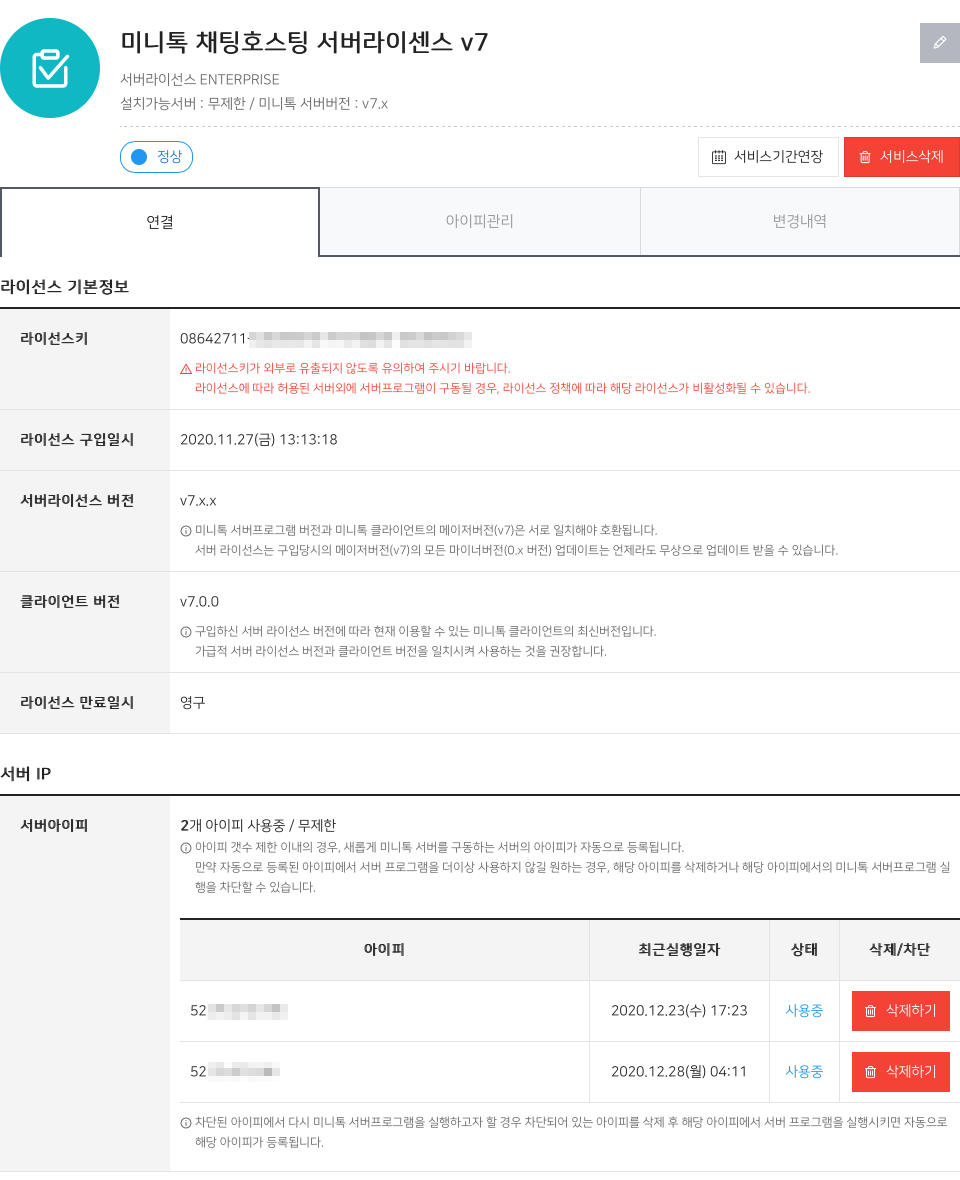Screen dimensions: 960x1180
Task: Click the 서비스기간연장 button
Action: coord(768,157)
